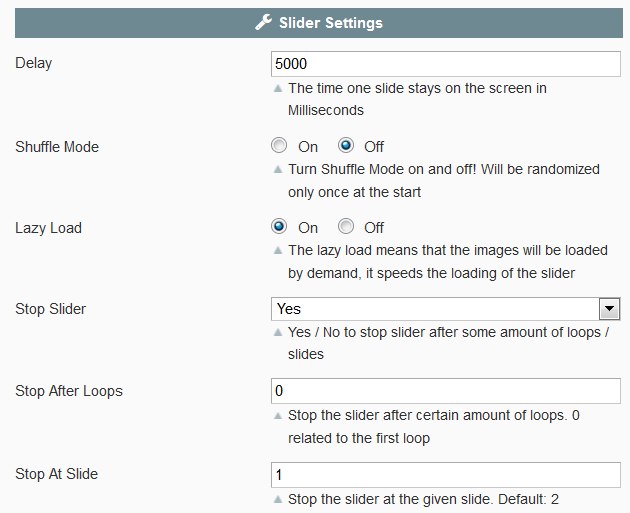630x513 pixels.
Task: Click the Stop Slider label
Action: point(51,309)
